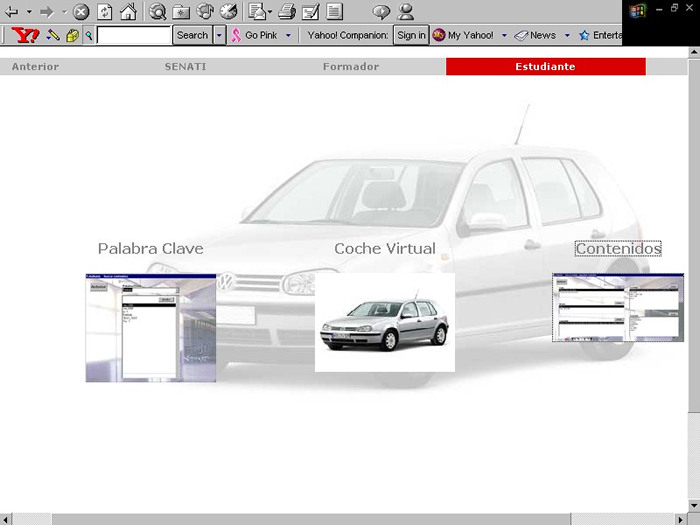This screenshot has height=525, width=700.
Task: Click the document page icon in the toolbar
Action: pos(334,12)
